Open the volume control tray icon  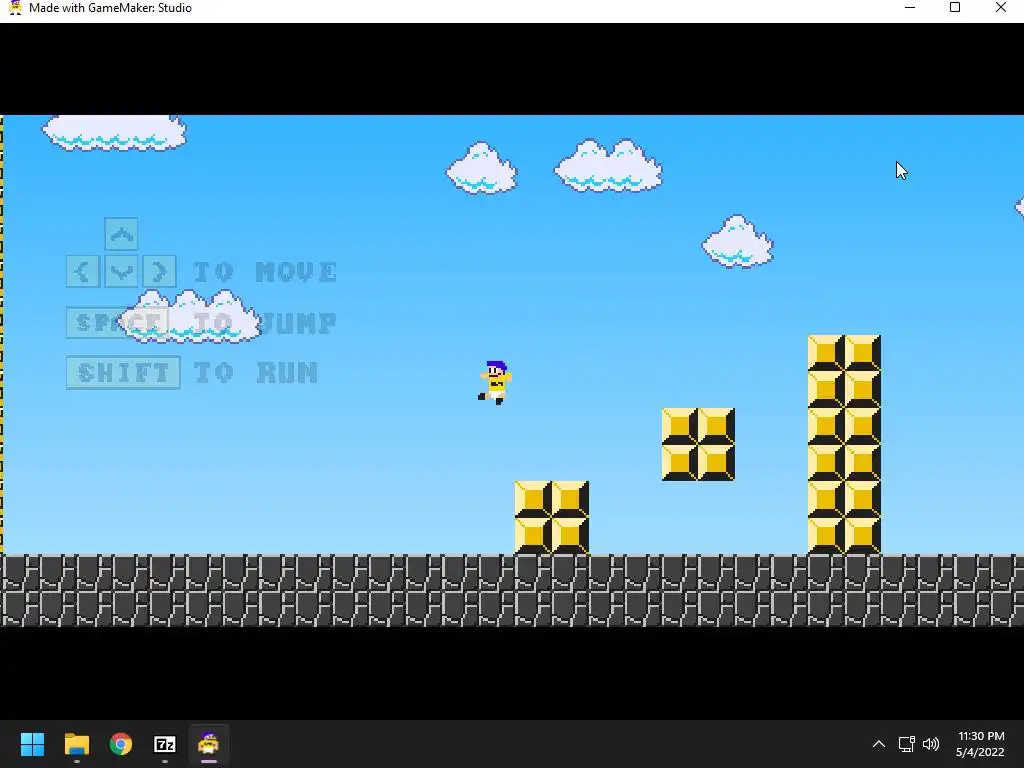tap(931, 744)
